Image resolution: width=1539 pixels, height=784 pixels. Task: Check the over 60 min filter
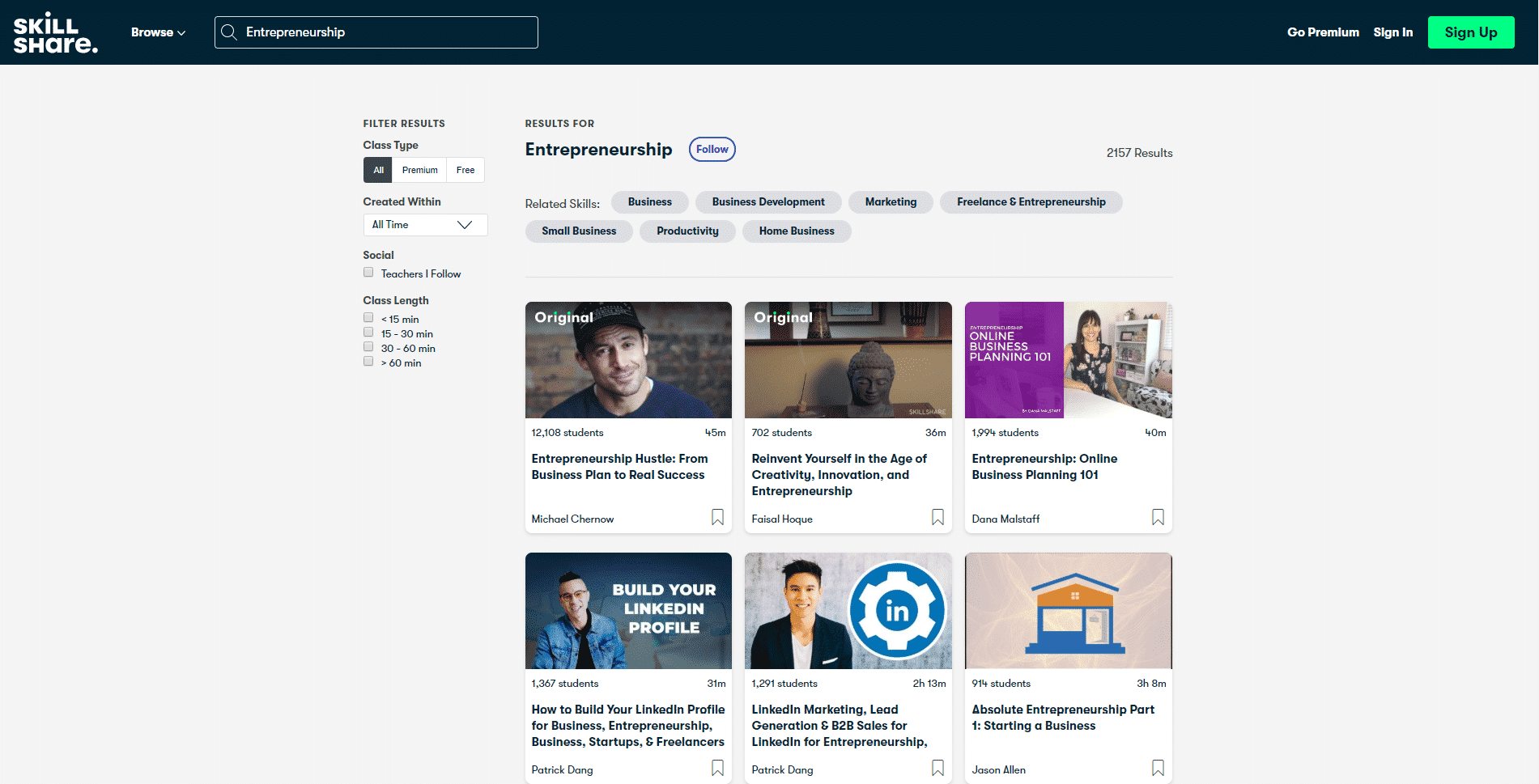pos(368,362)
